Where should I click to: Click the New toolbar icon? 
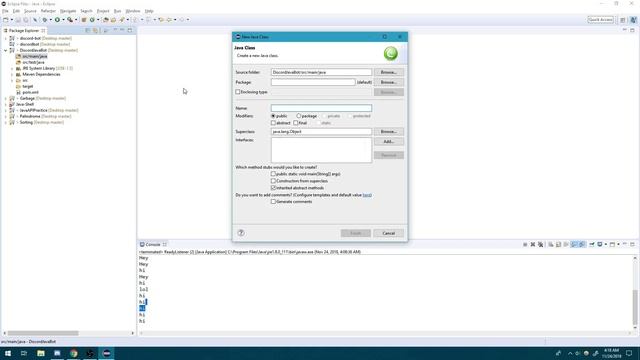6,20
